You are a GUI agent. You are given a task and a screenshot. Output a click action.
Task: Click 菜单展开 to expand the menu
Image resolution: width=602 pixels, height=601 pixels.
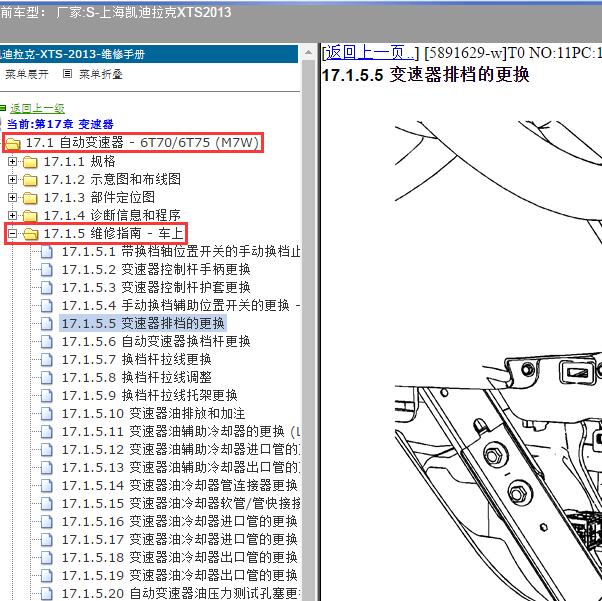click(x=26, y=74)
